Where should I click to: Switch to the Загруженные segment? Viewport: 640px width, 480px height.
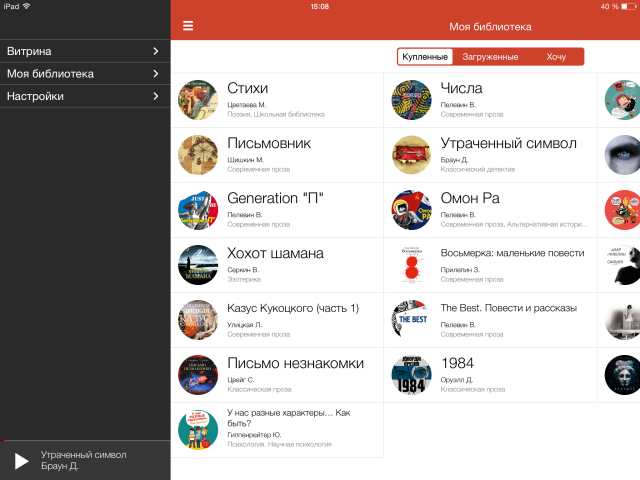click(490, 57)
